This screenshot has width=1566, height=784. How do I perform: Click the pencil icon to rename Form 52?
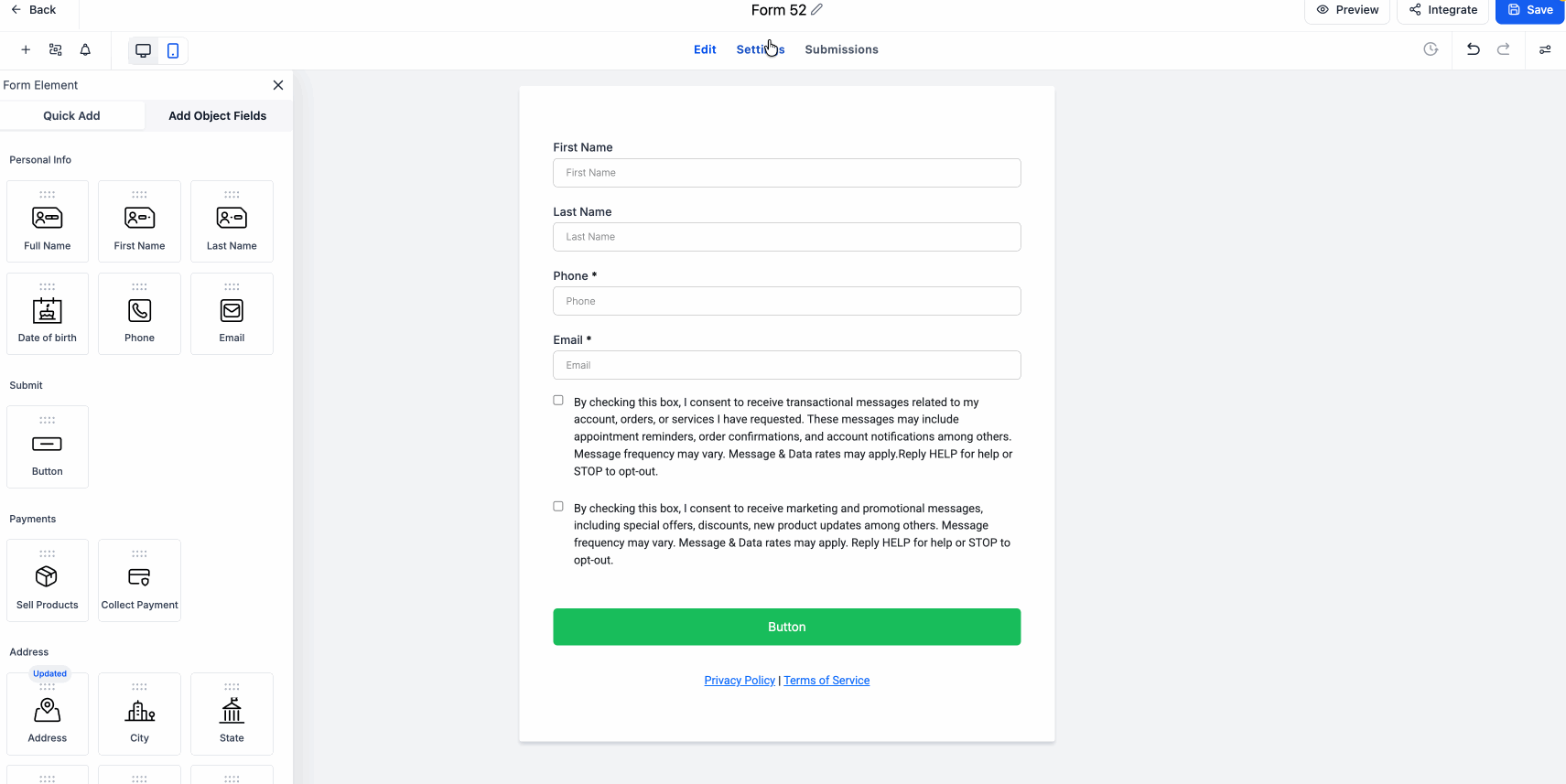[817, 10]
